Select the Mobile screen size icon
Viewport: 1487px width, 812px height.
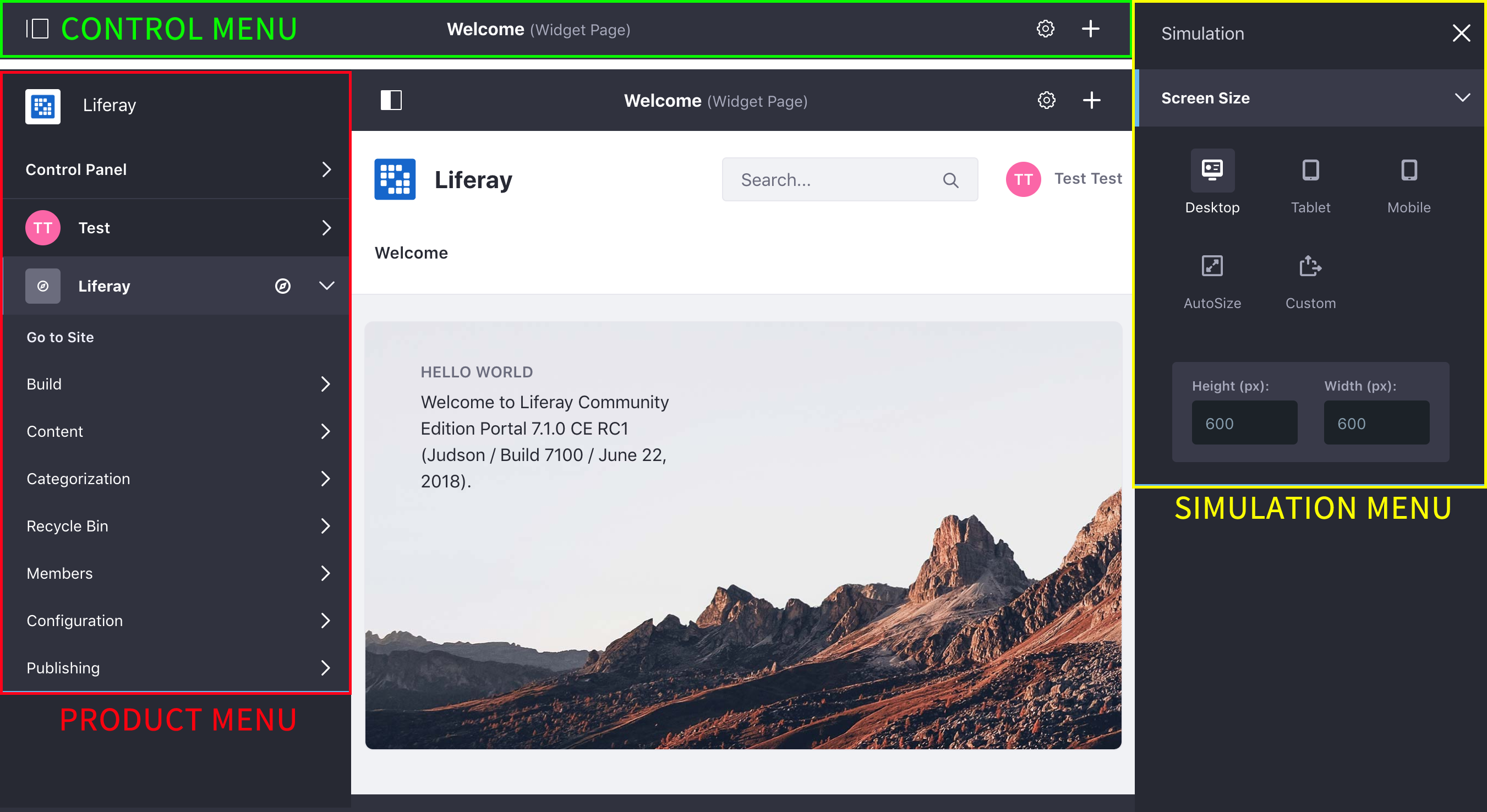[1408, 170]
